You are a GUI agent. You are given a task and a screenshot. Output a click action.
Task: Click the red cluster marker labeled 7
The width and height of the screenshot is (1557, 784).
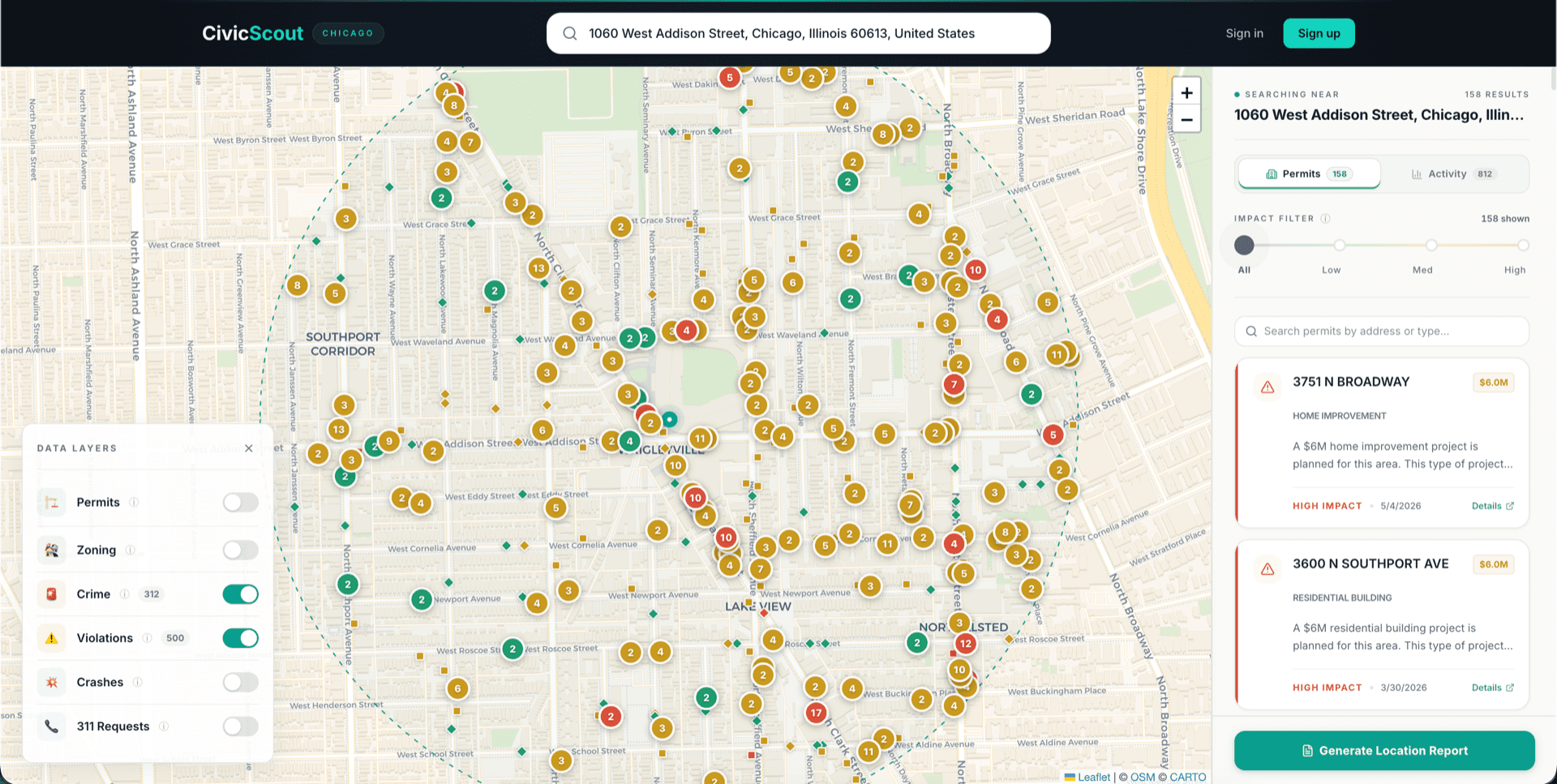(x=954, y=384)
